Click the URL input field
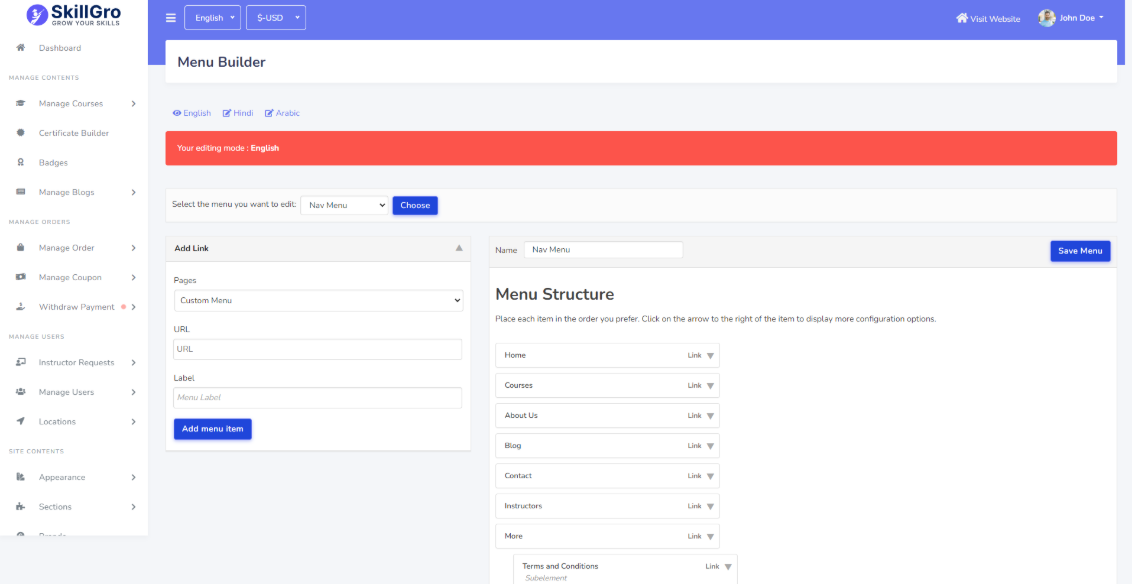The width and height of the screenshot is (1132, 584). click(318, 349)
